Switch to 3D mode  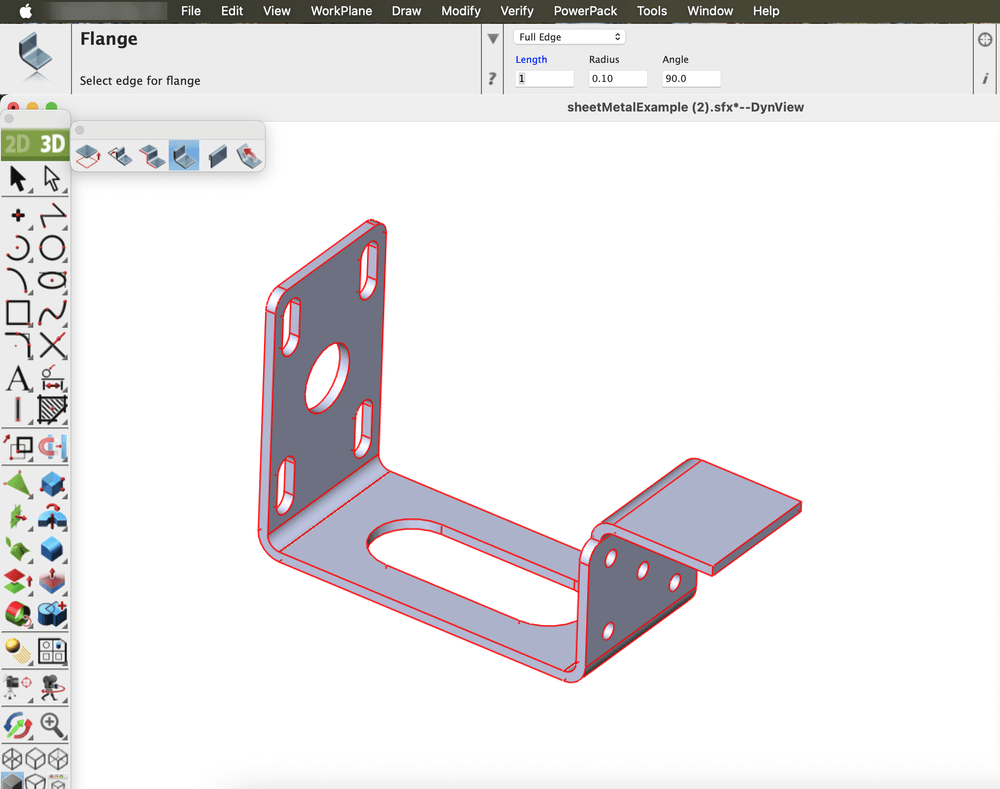coord(52,144)
